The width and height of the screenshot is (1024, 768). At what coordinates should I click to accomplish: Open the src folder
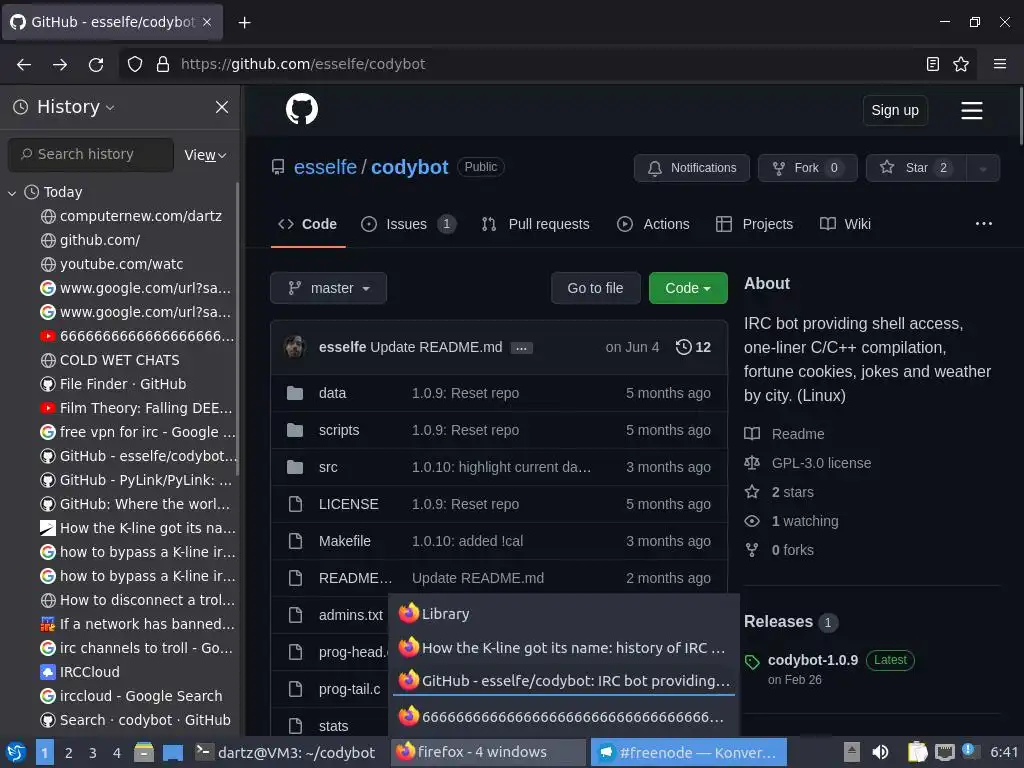coord(328,467)
